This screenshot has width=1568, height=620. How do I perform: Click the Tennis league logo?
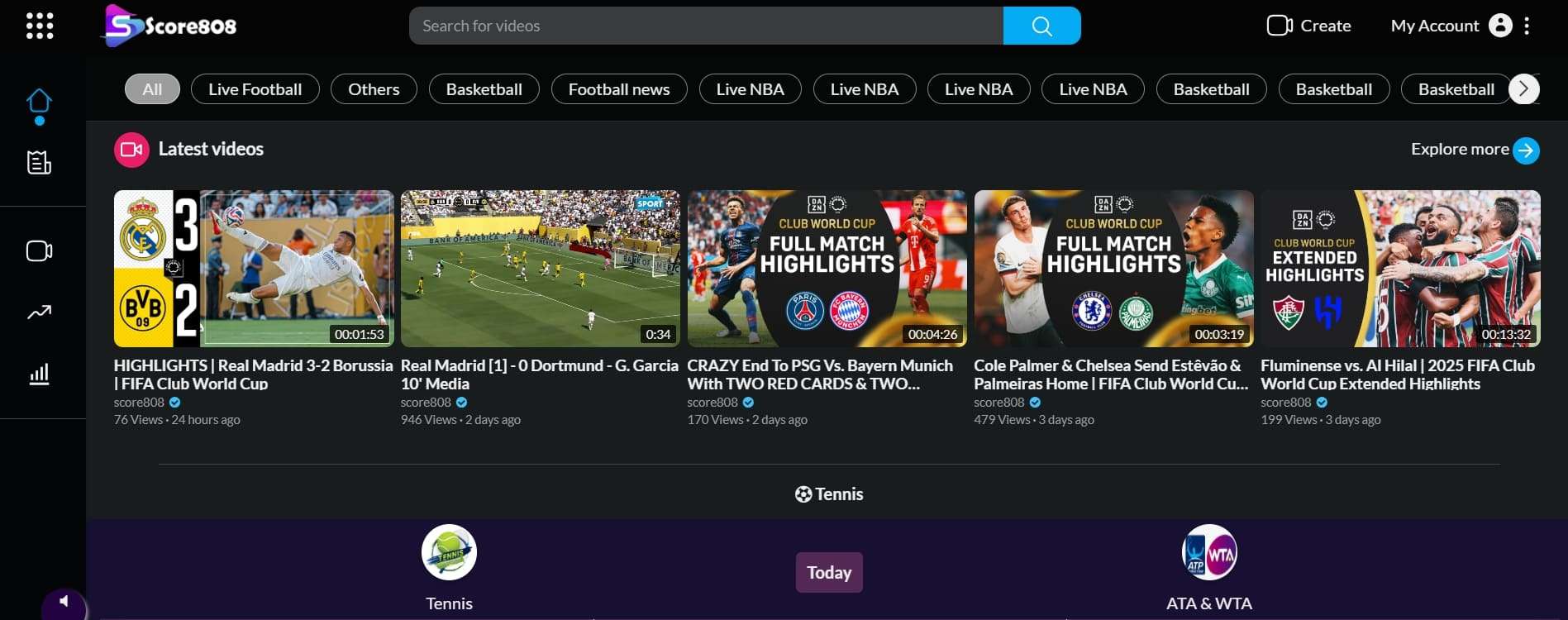pos(449,552)
